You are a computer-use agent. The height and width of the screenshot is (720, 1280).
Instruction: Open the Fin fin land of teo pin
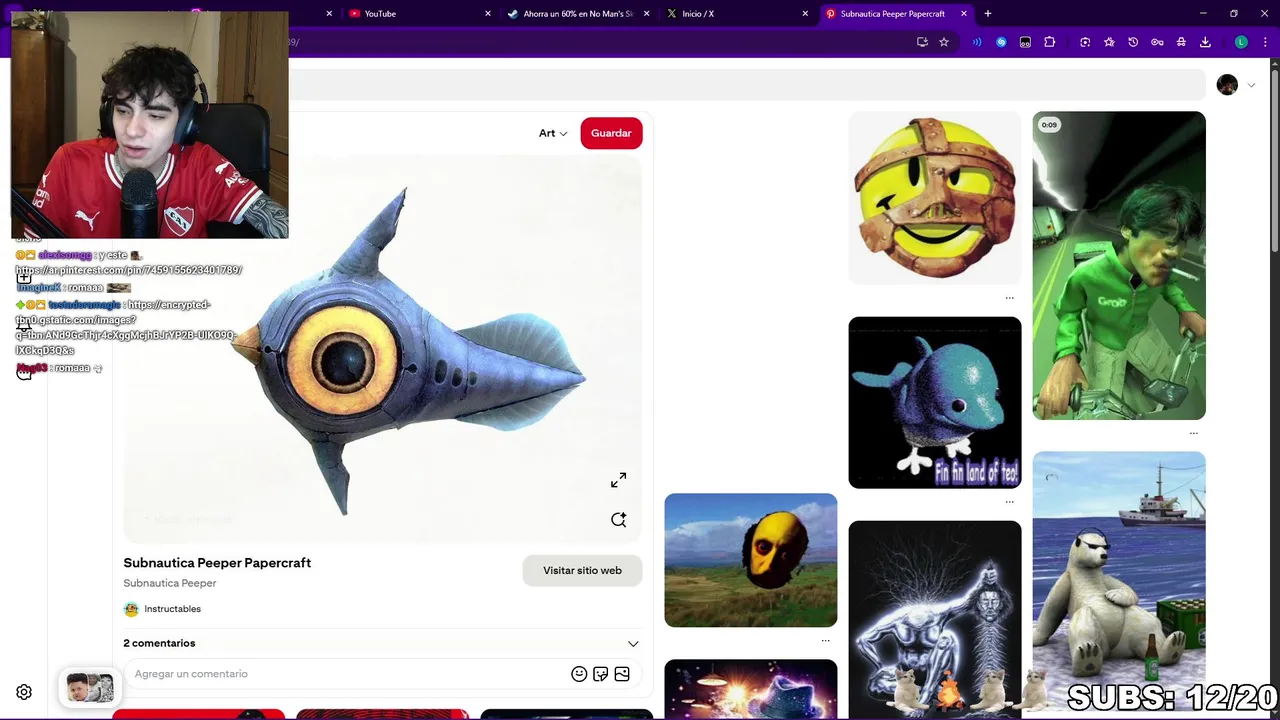tap(935, 402)
